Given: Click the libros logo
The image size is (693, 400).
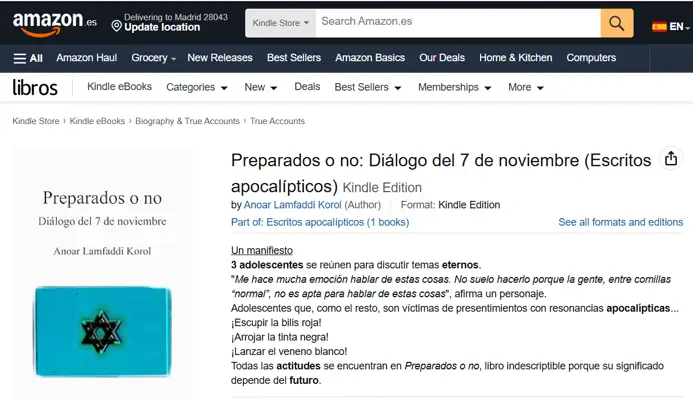Looking at the screenshot, I should coord(35,87).
